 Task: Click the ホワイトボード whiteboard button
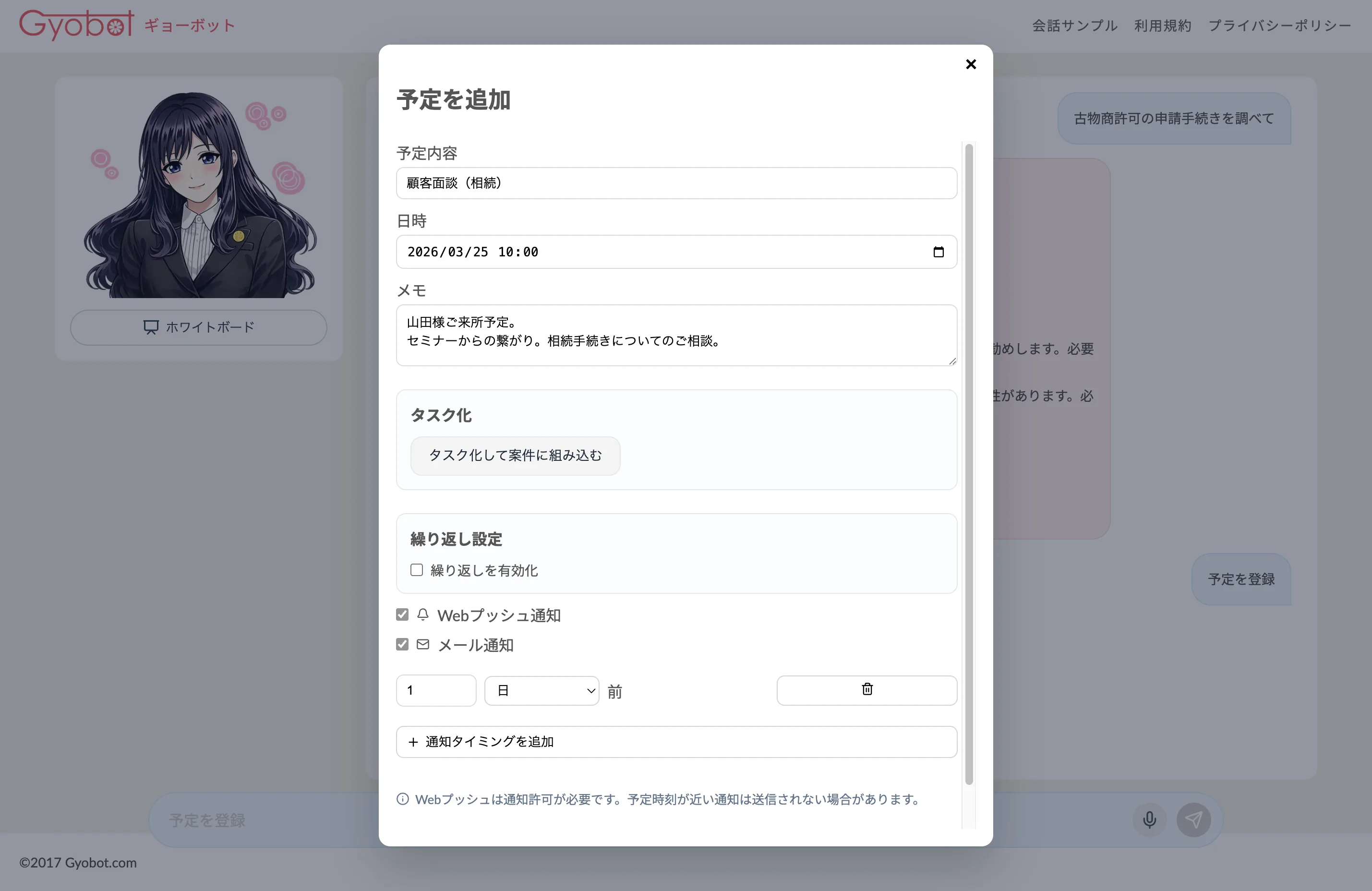[x=198, y=327]
